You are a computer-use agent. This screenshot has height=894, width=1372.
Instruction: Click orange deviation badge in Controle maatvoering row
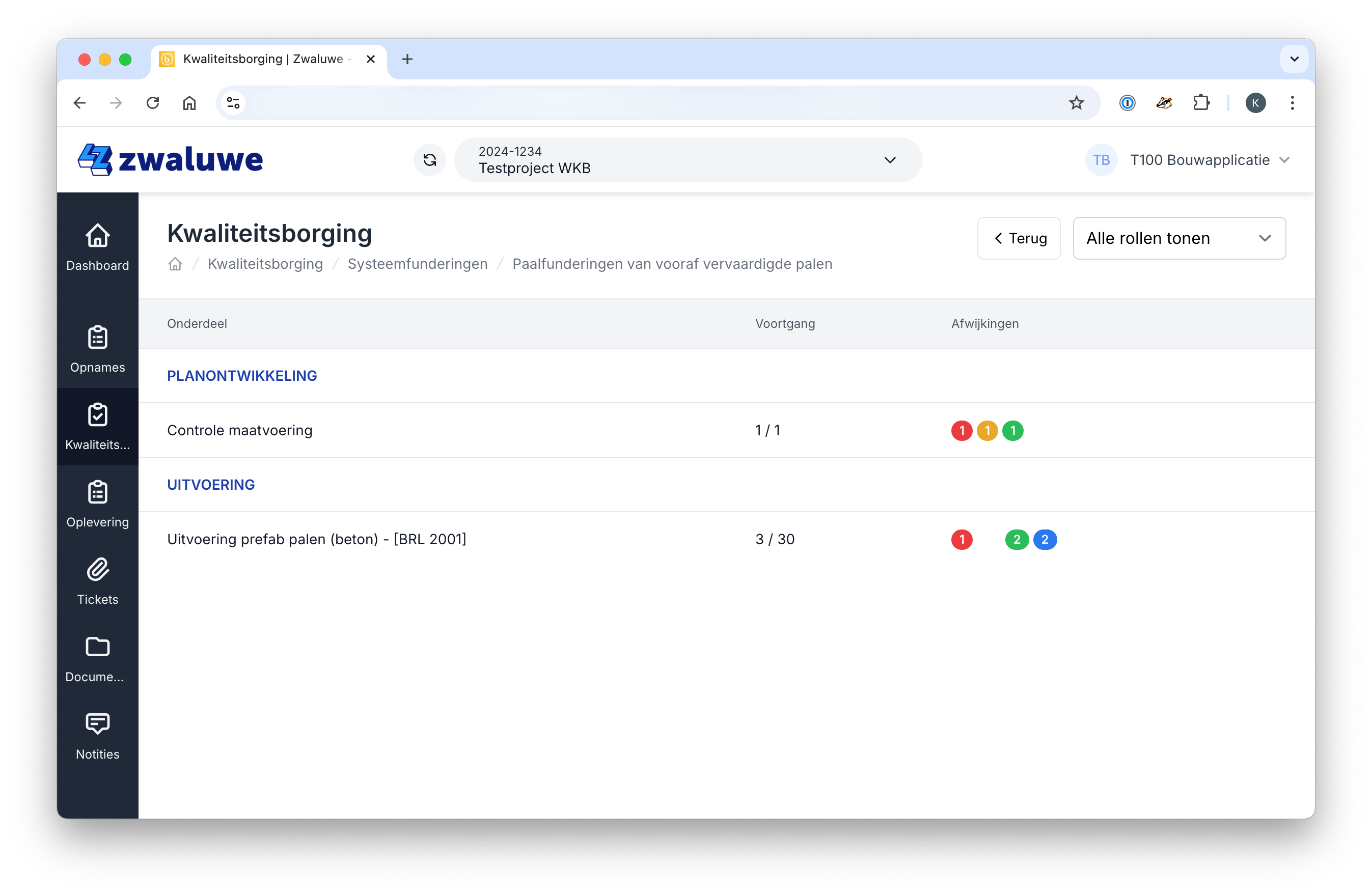pyautogui.click(x=987, y=431)
